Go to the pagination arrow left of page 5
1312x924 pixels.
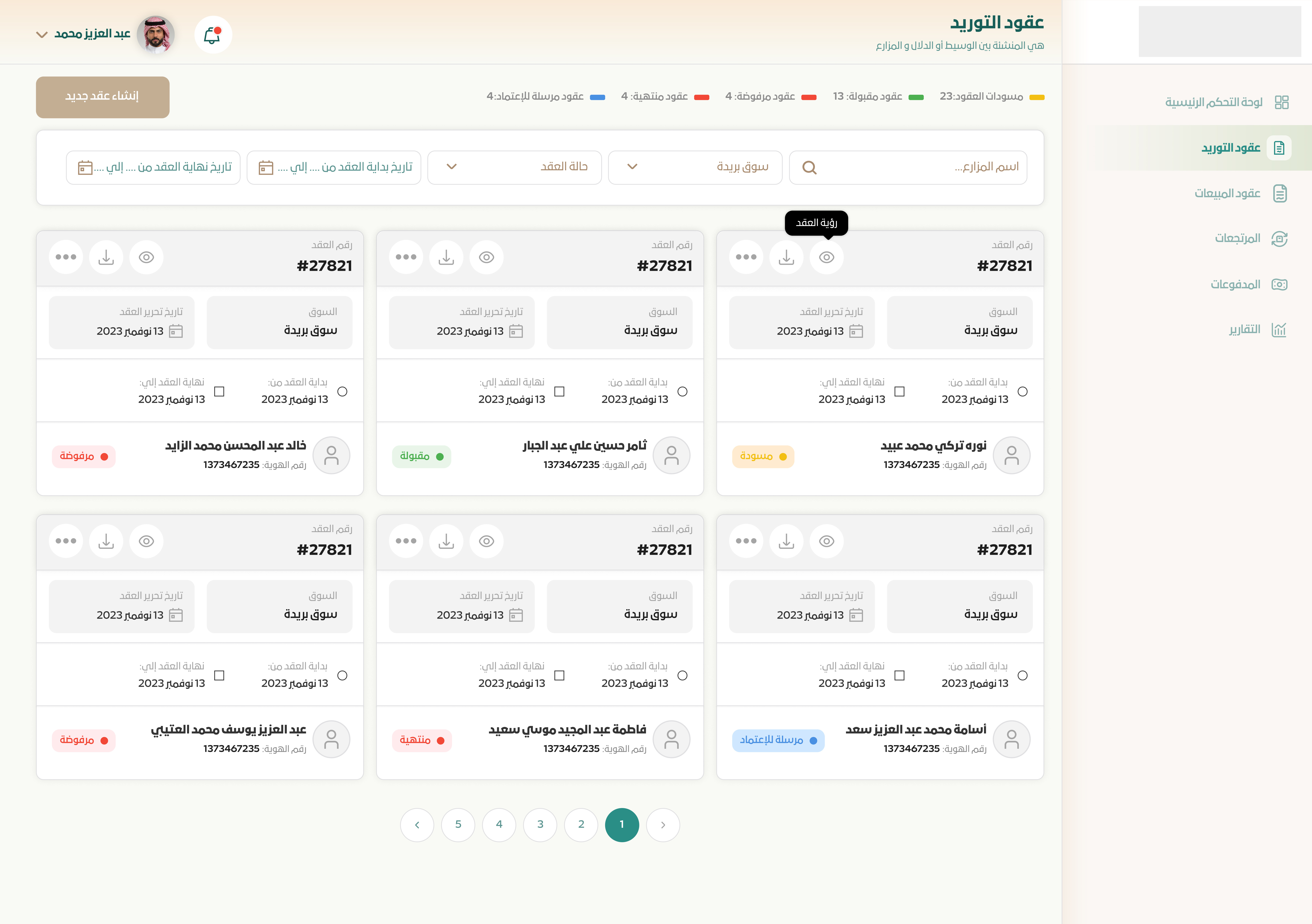(417, 825)
